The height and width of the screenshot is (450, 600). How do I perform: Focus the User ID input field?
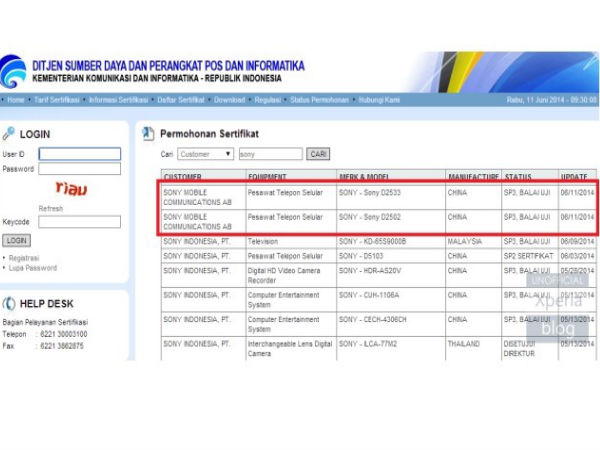click(x=80, y=154)
